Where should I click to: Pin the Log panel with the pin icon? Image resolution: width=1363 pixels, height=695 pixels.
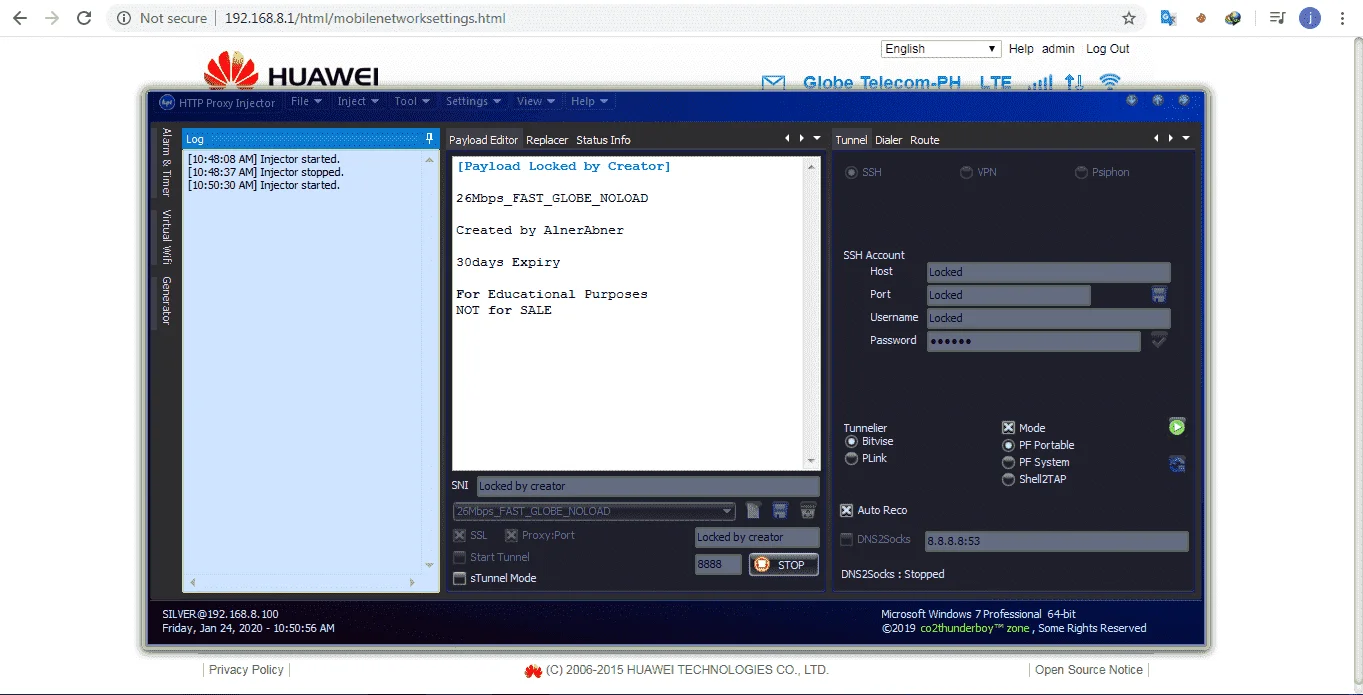click(430, 139)
